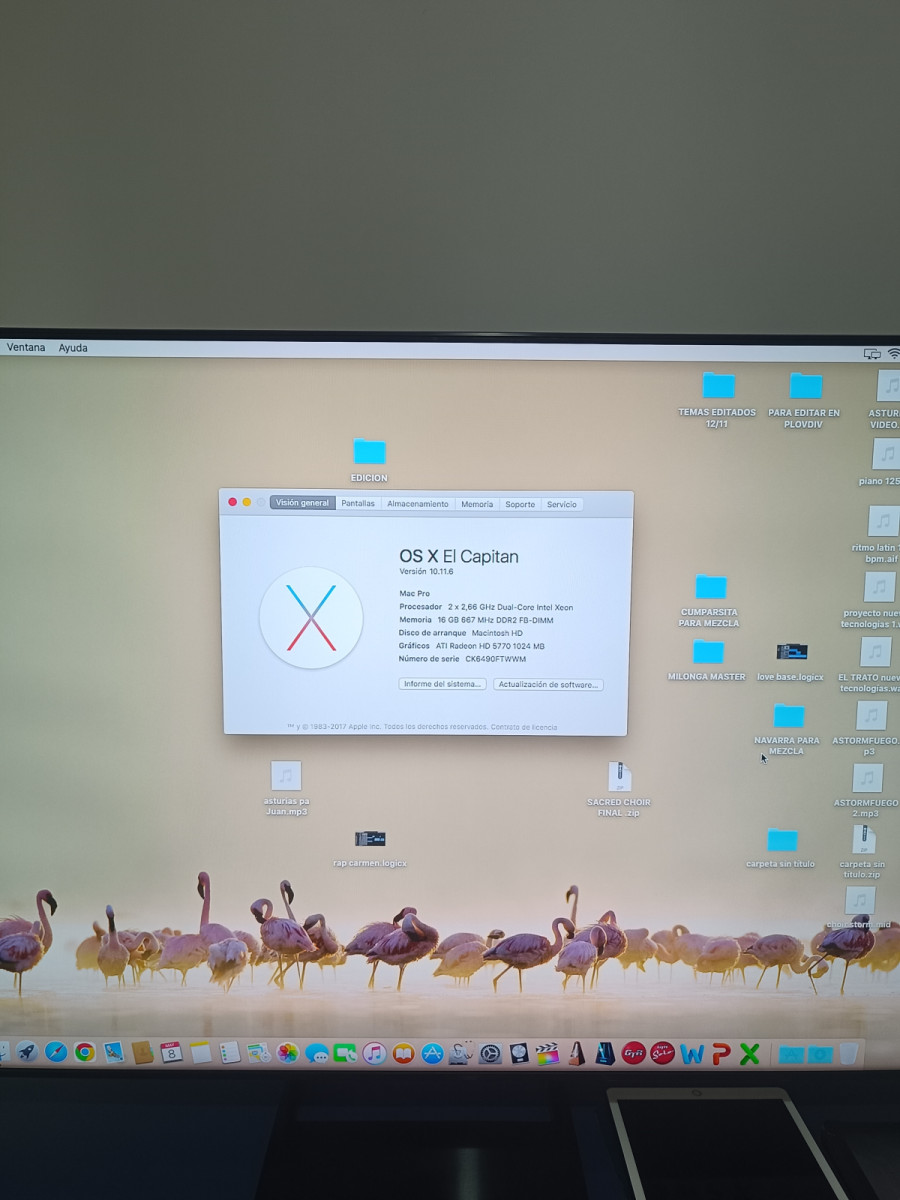Open Launchpad from the Dock
Screen dimensions: 900x1200
tap(27, 1052)
